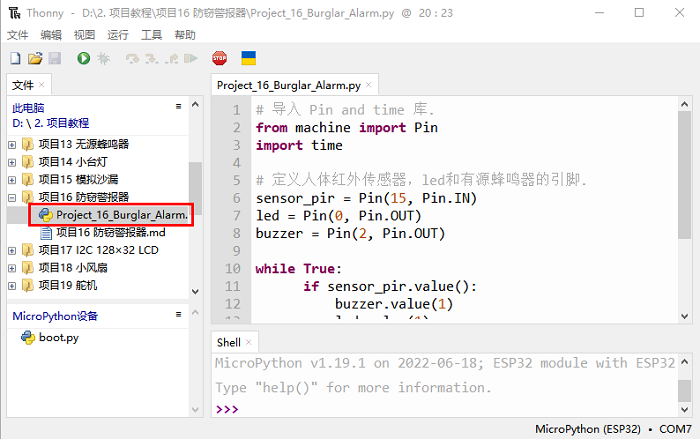Viewport: 700px width, 439px height.
Task: Open the 工具 menu
Action: pos(151,34)
